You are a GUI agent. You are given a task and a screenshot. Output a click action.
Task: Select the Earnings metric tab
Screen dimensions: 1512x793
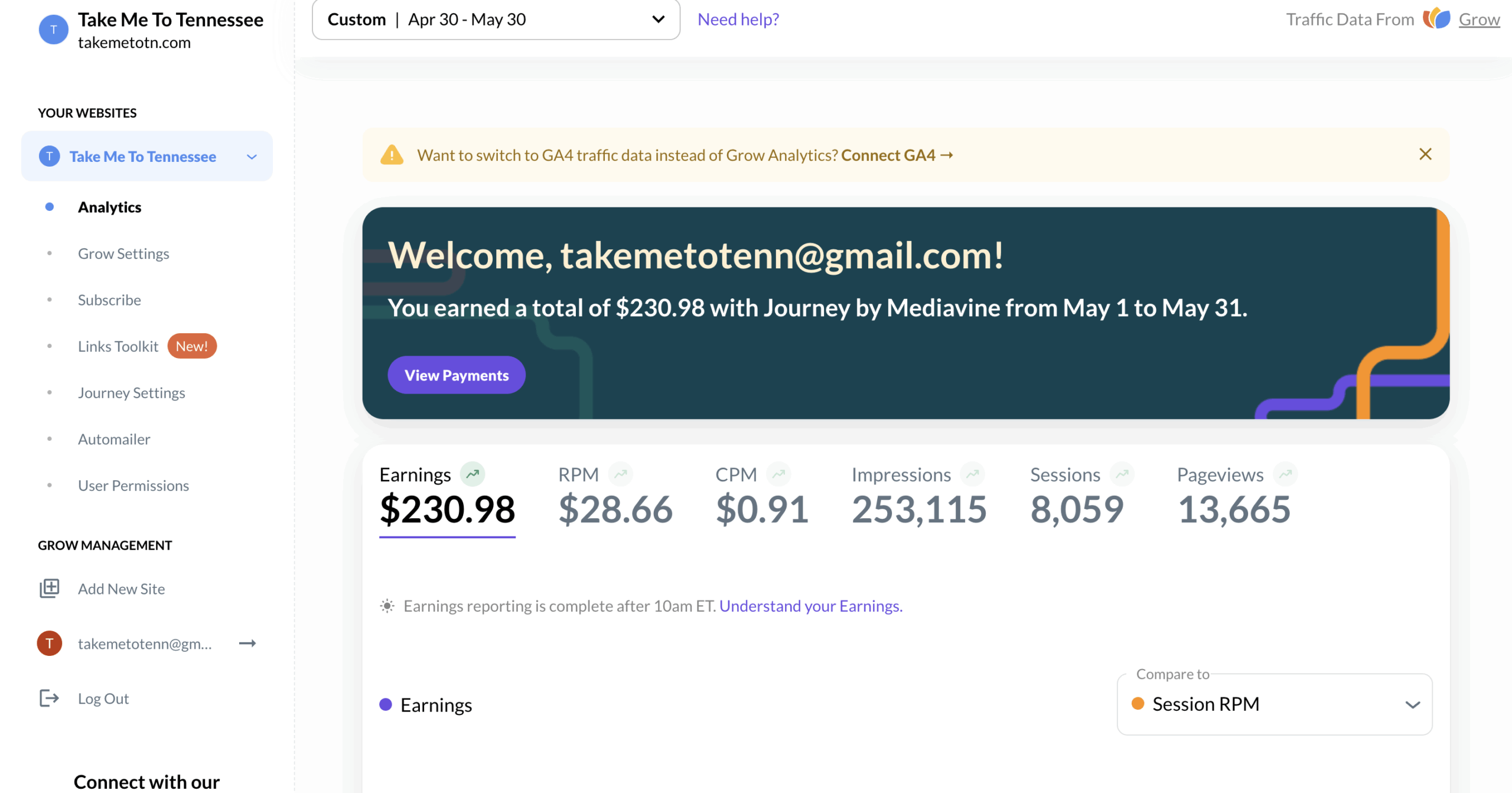pos(447,499)
